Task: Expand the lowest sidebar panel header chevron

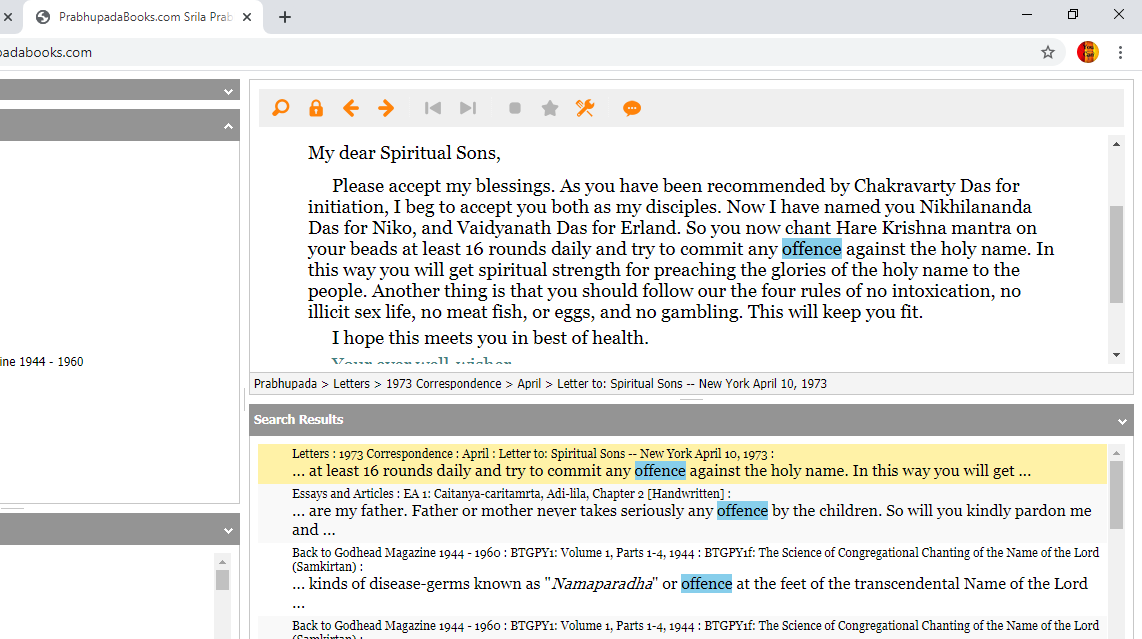Action: point(229,530)
